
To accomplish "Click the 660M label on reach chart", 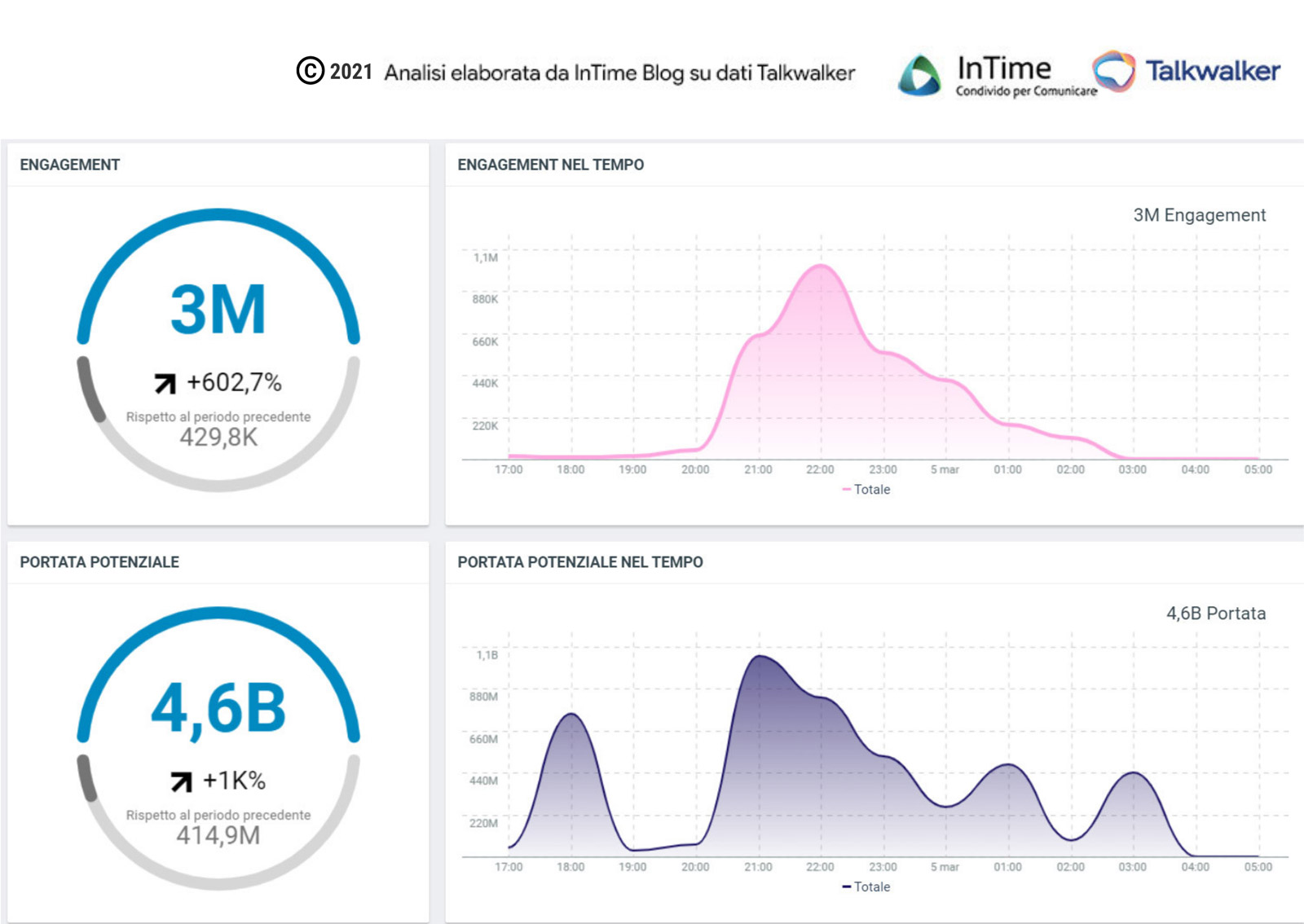I will coord(483,739).
